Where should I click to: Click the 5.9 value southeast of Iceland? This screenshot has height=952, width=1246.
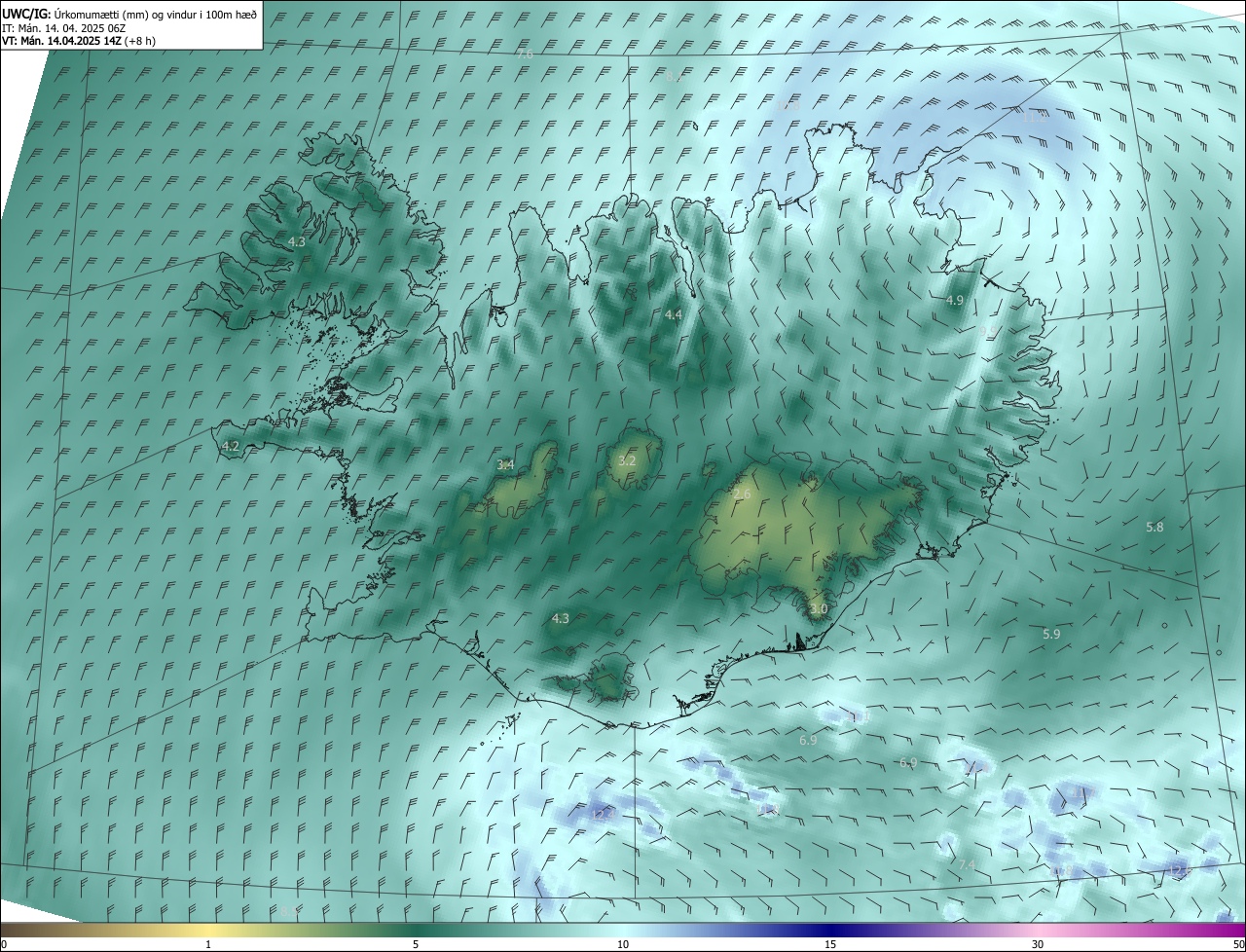coord(1051,634)
